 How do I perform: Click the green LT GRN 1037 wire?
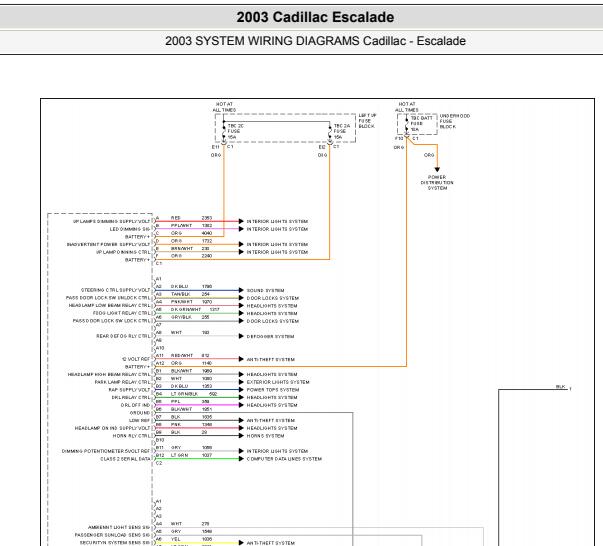point(197,459)
